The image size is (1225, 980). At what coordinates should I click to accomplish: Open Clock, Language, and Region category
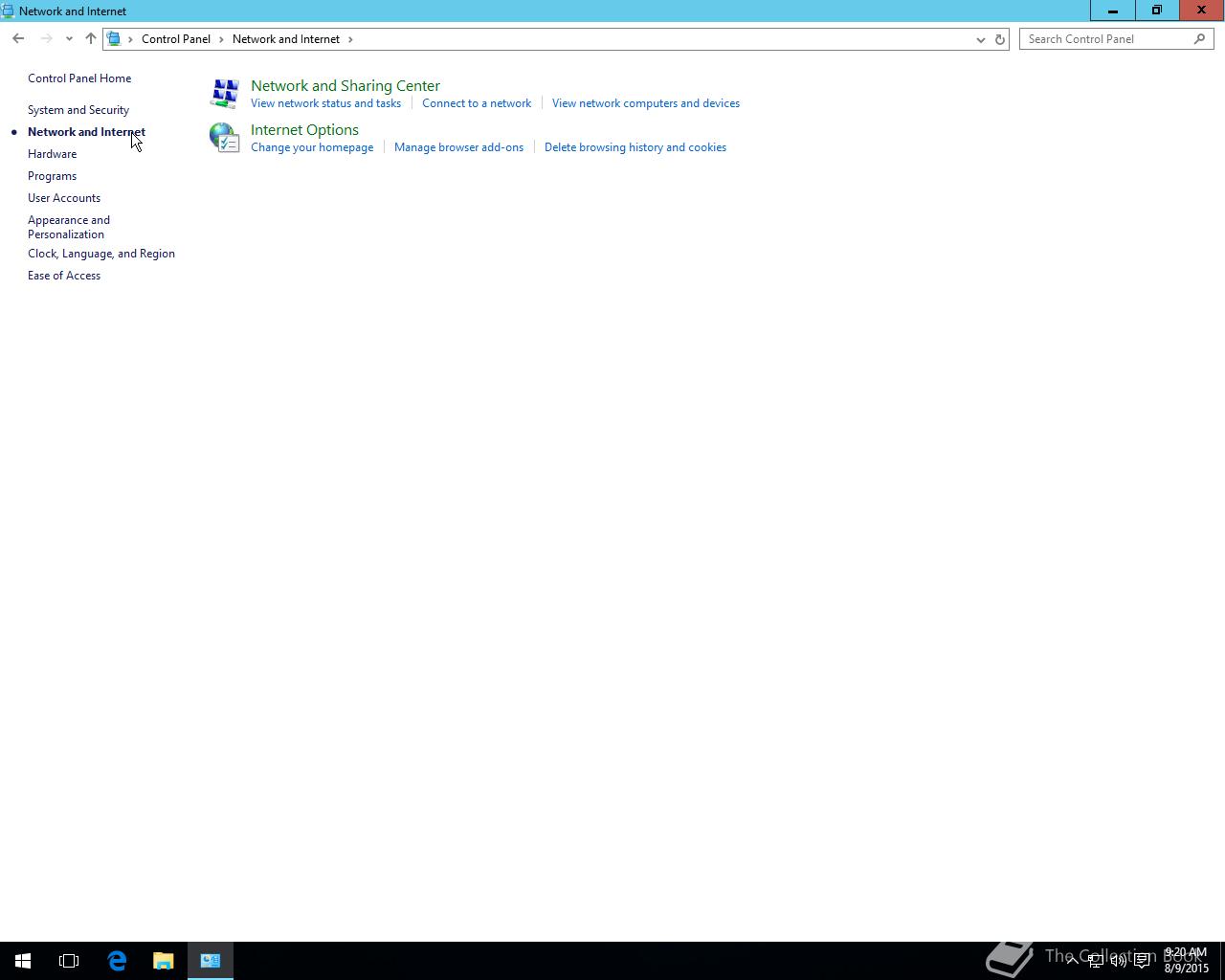(x=101, y=254)
